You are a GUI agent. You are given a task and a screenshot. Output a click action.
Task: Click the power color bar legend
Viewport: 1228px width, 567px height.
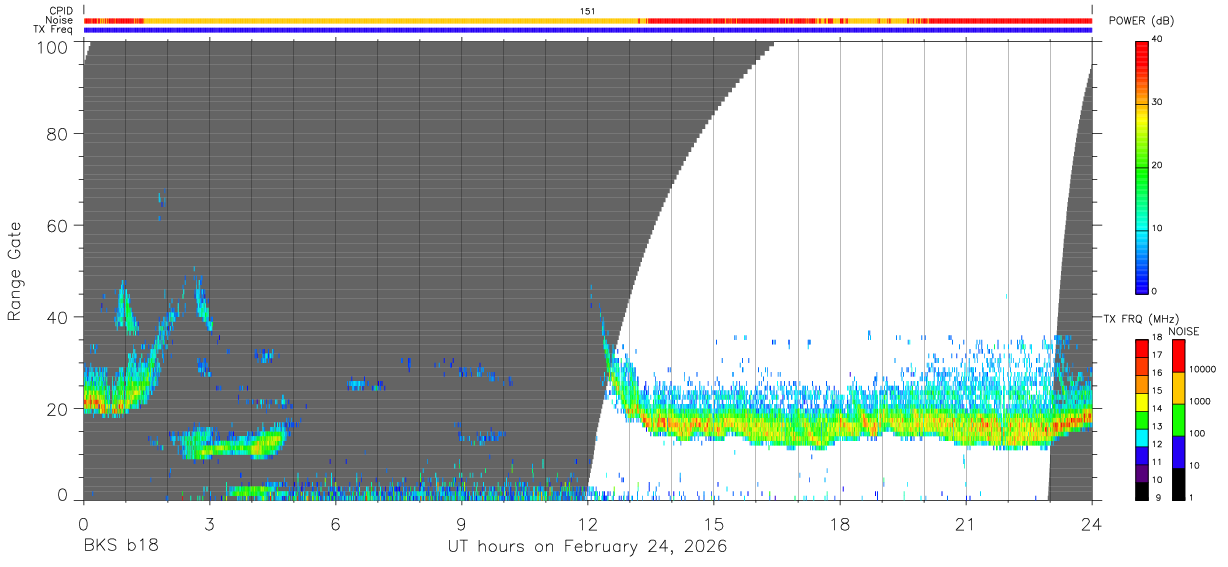[1143, 166]
